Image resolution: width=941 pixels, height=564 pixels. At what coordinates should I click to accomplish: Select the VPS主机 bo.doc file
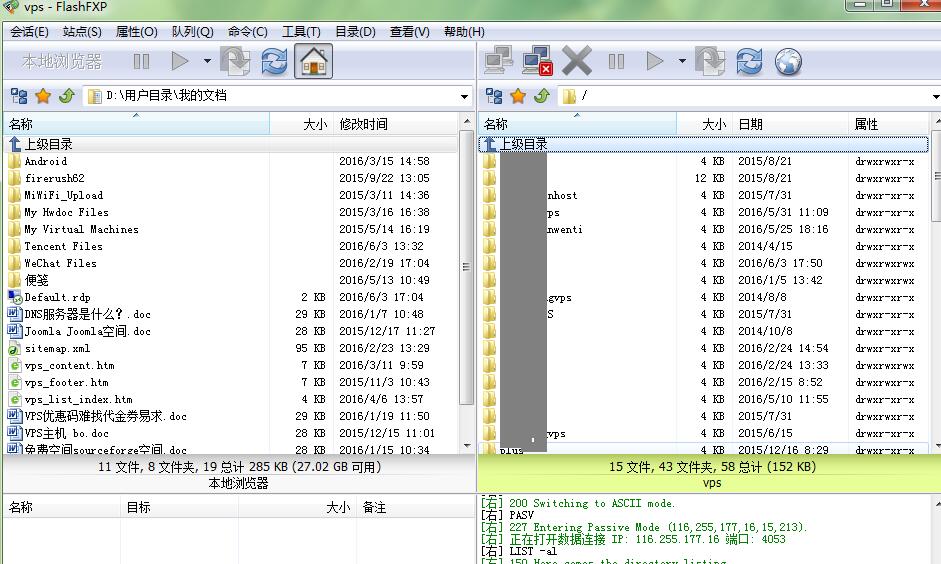tap(66, 433)
